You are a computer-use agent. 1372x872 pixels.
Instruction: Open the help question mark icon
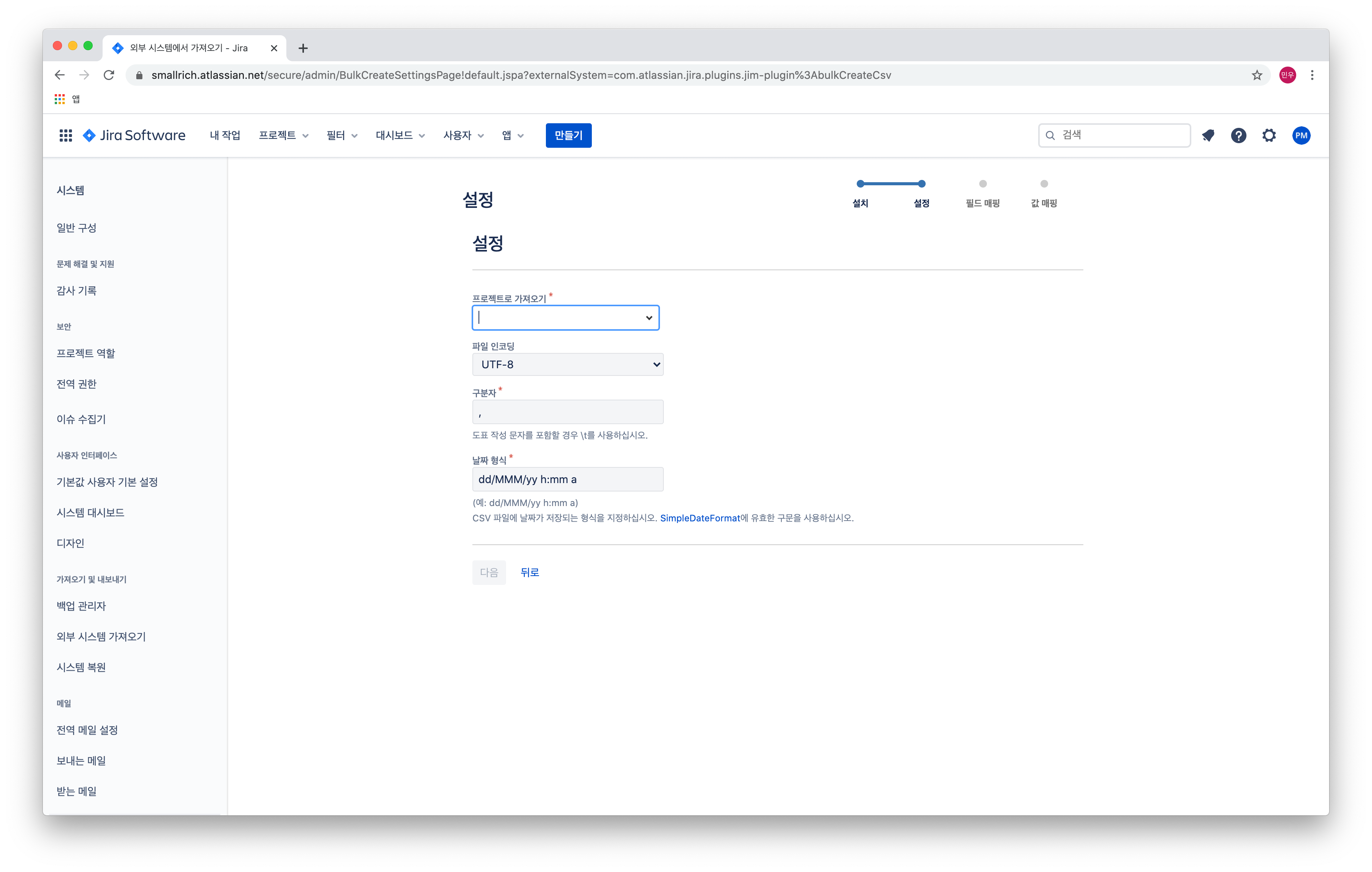coord(1238,135)
